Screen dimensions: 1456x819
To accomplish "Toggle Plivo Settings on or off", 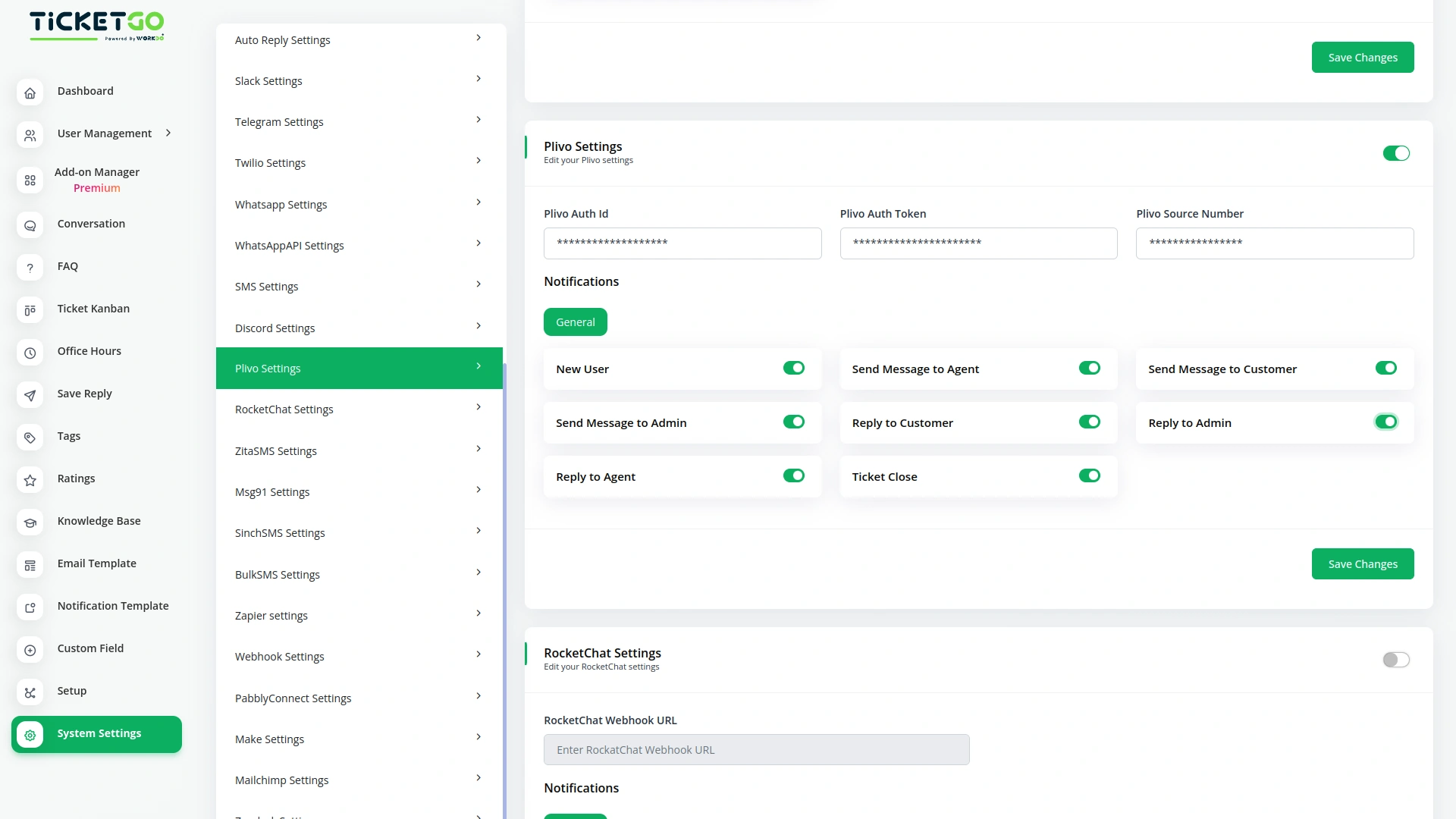I will pos(1396,152).
